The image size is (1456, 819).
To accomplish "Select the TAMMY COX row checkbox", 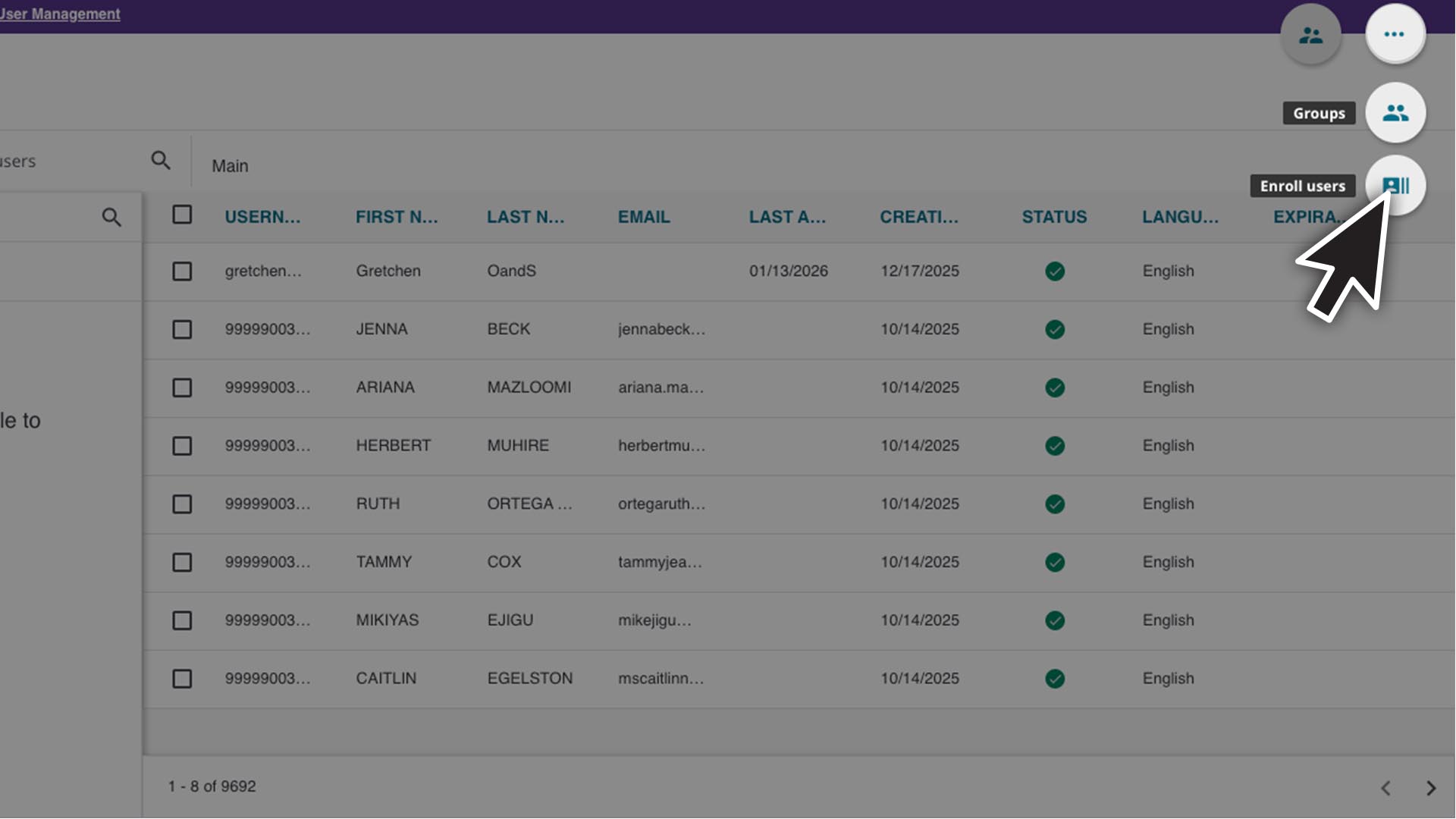I will click(182, 563).
